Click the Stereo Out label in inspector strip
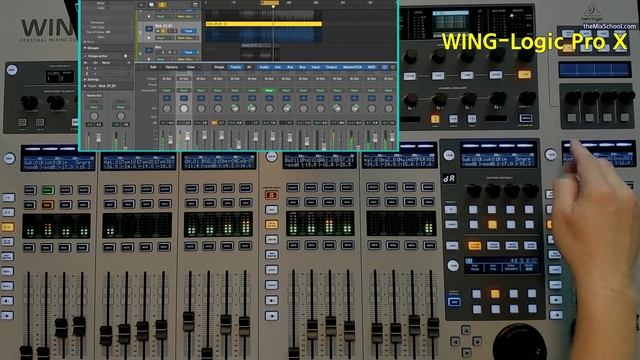This screenshot has width=640, height=360. click(94, 95)
